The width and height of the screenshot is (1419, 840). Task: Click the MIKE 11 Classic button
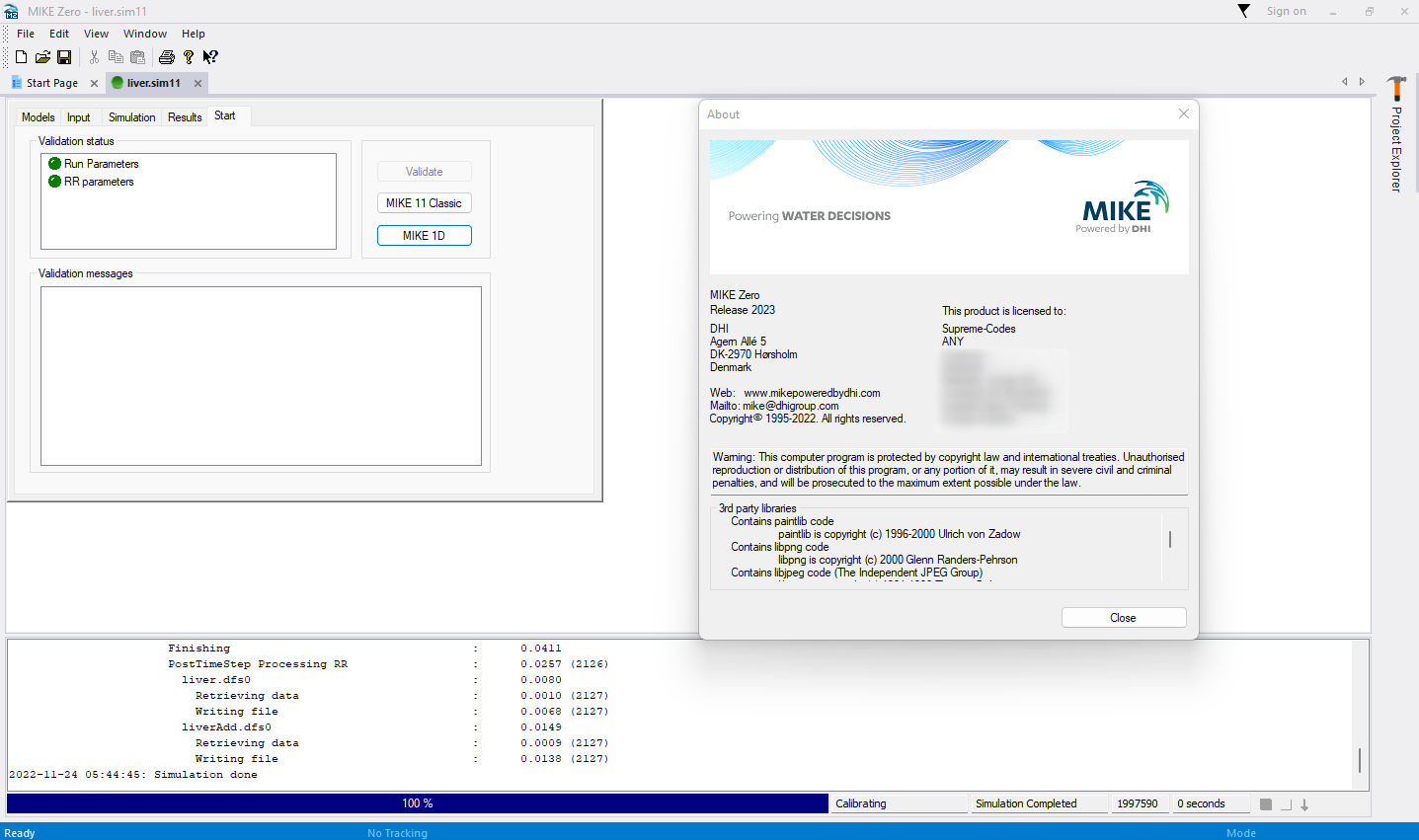click(x=424, y=203)
